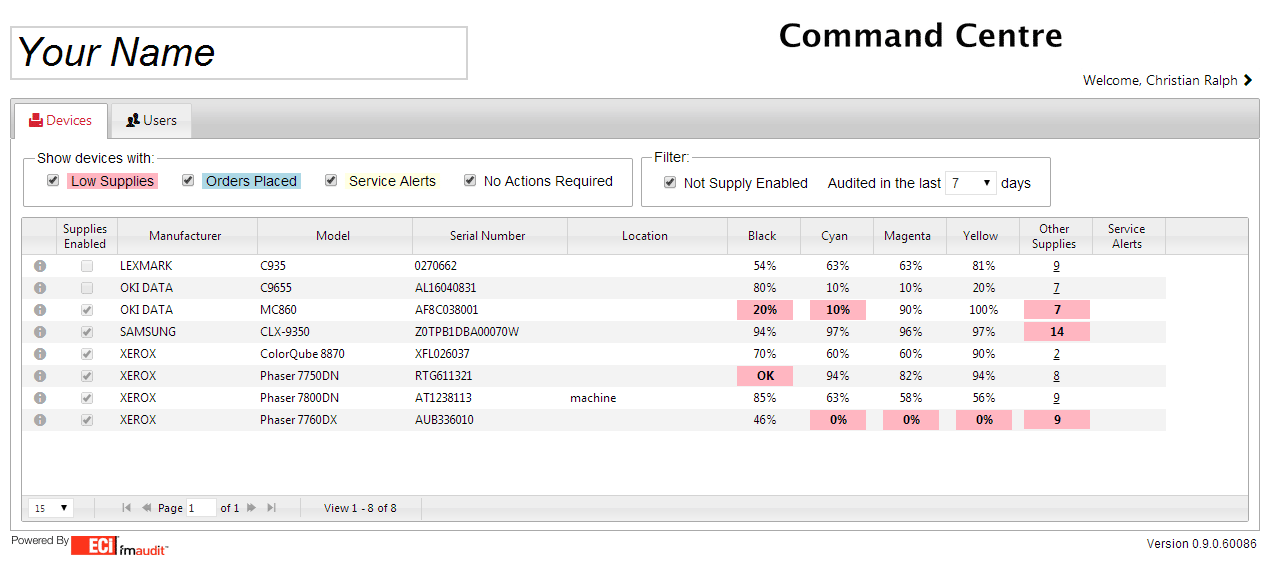The height and width of the screenshot is (567, 1275).
Task: Click the ECi fmaudit logo
Action: [119, 546]
